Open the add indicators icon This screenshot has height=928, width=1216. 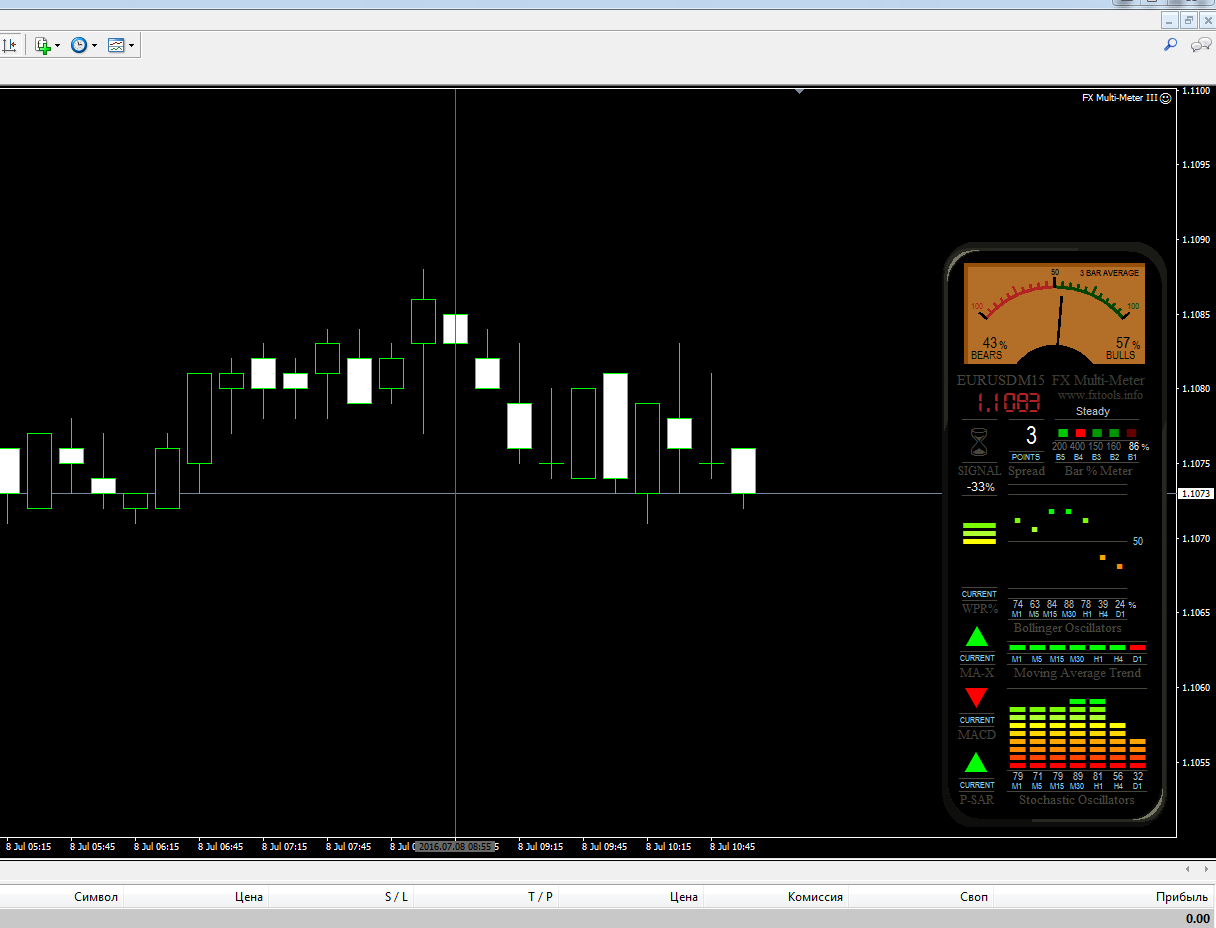coord(43,45)
